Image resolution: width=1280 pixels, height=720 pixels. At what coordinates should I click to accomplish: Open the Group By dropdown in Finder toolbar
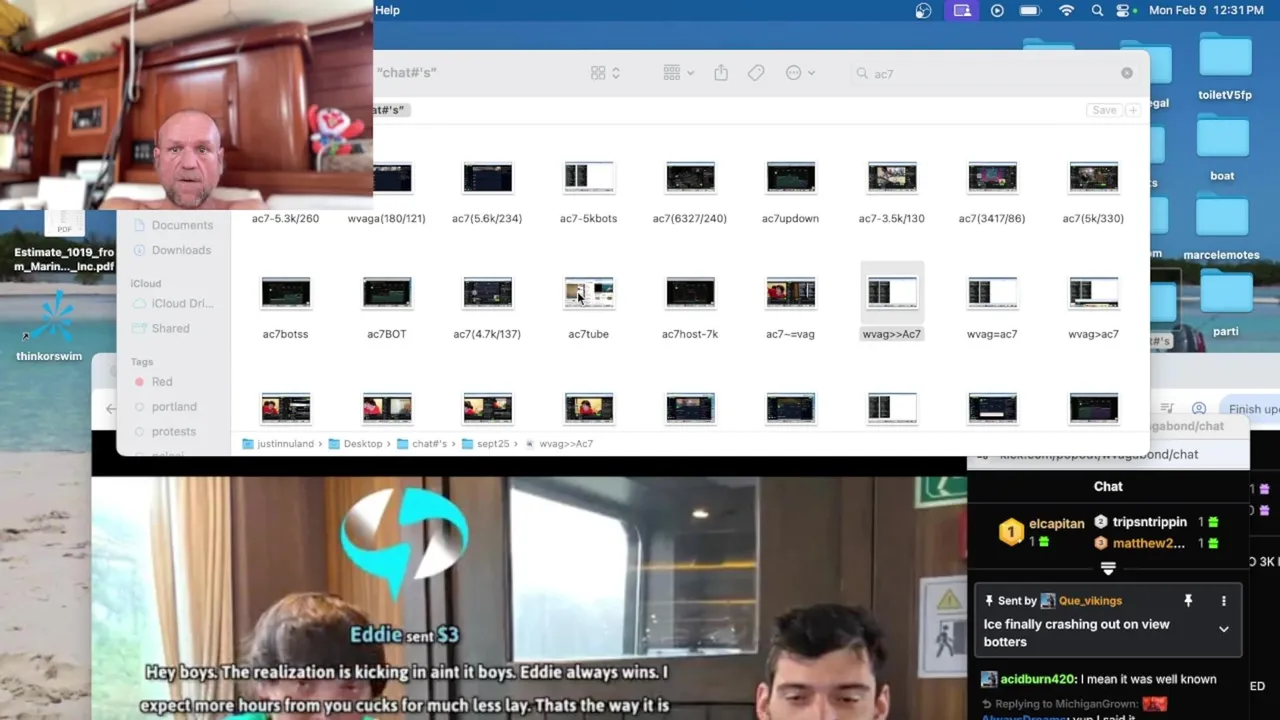pyautogui.click(x=678, y=73)
